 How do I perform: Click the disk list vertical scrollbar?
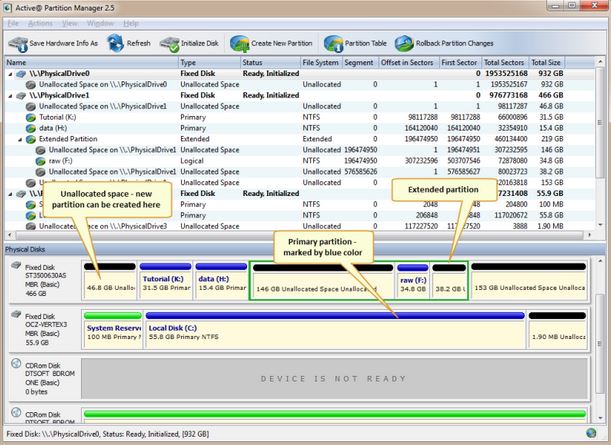pyautogui.click(x=599, y=144)
